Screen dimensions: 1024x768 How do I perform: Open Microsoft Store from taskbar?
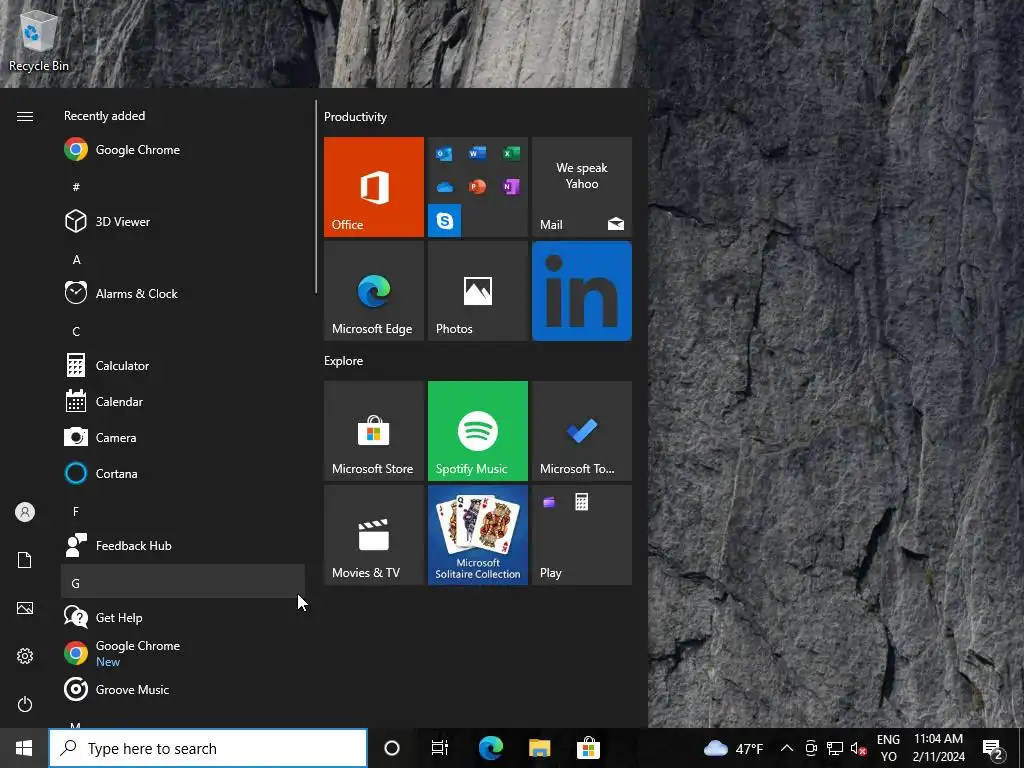pos(588,748)
